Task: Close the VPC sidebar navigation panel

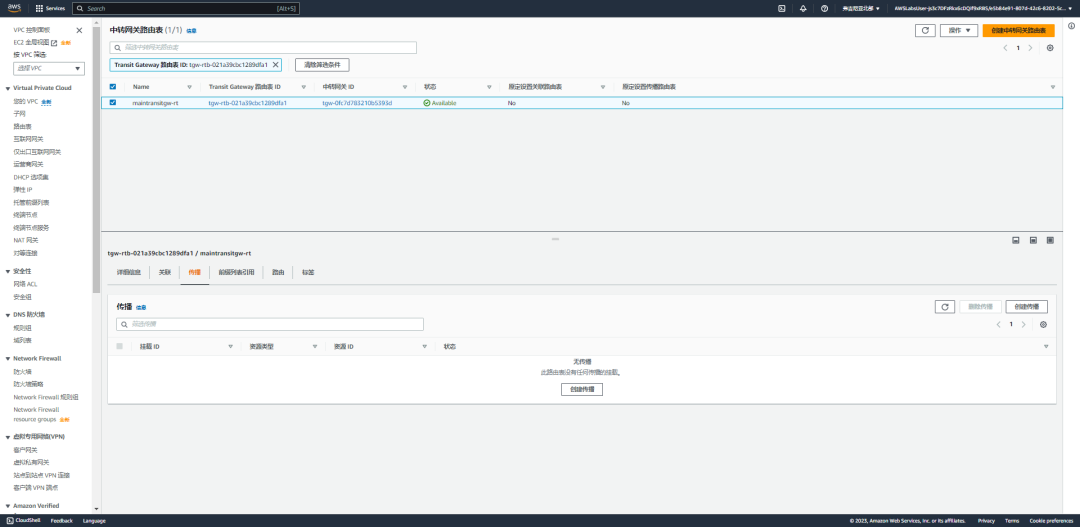Action: point(79,30)
